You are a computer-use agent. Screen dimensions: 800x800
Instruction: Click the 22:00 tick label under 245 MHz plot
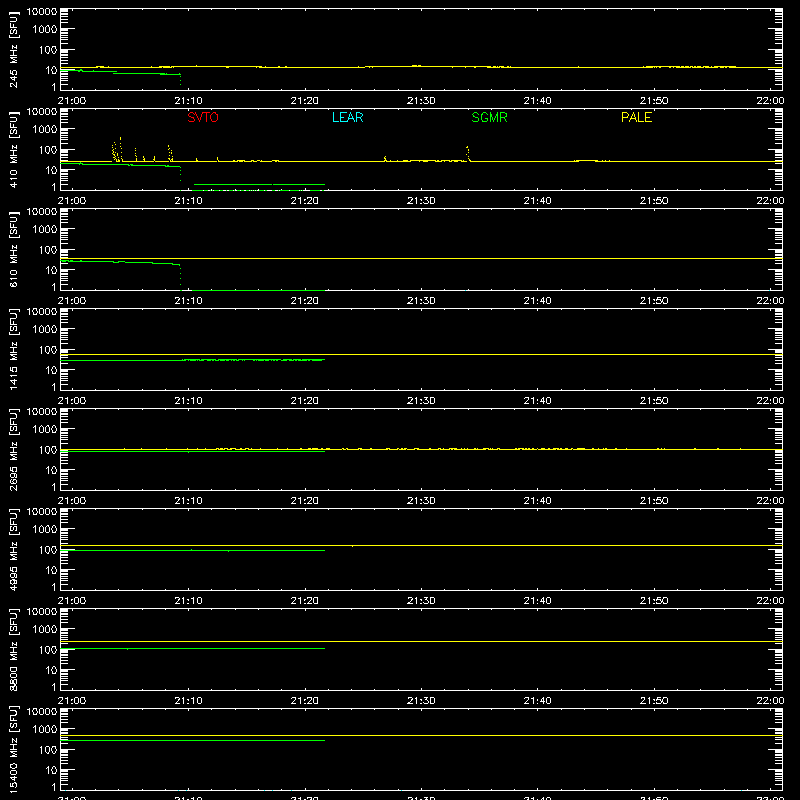click(770, 101)
